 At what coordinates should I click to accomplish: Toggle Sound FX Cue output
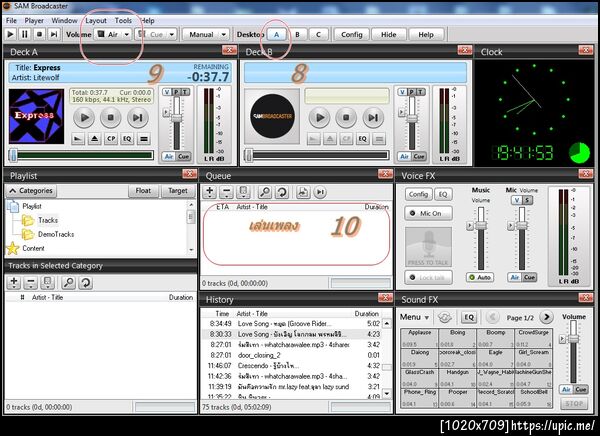click(580, 389)
